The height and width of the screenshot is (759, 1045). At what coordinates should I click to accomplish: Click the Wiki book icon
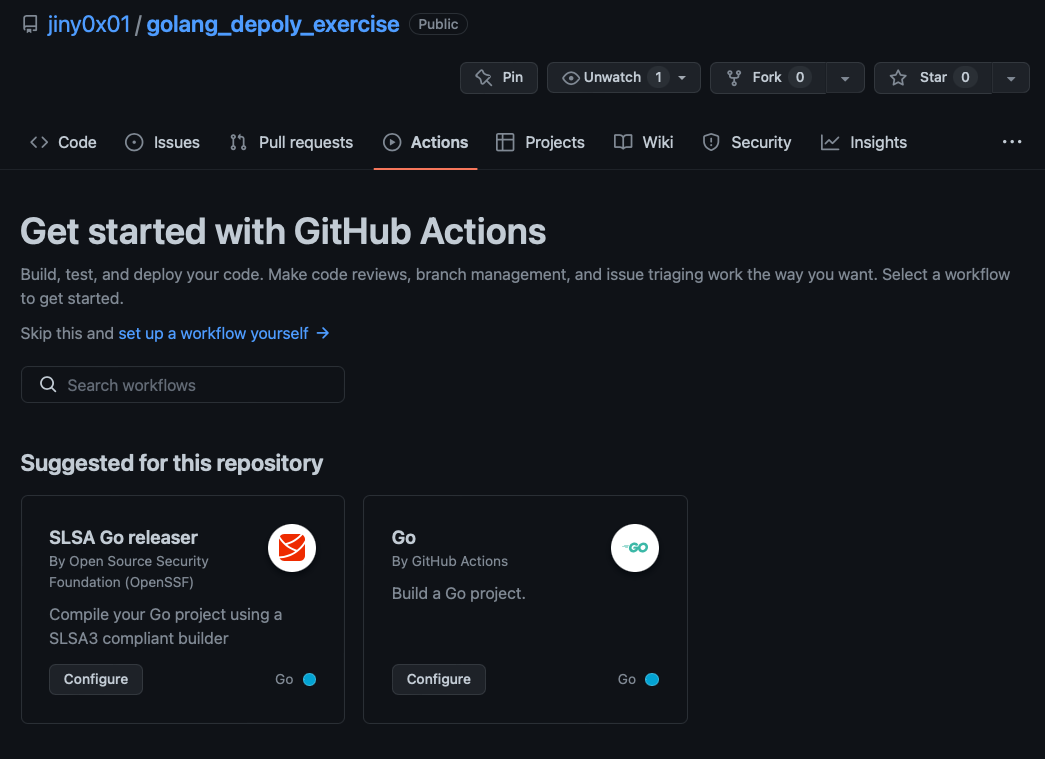point(623,142)
